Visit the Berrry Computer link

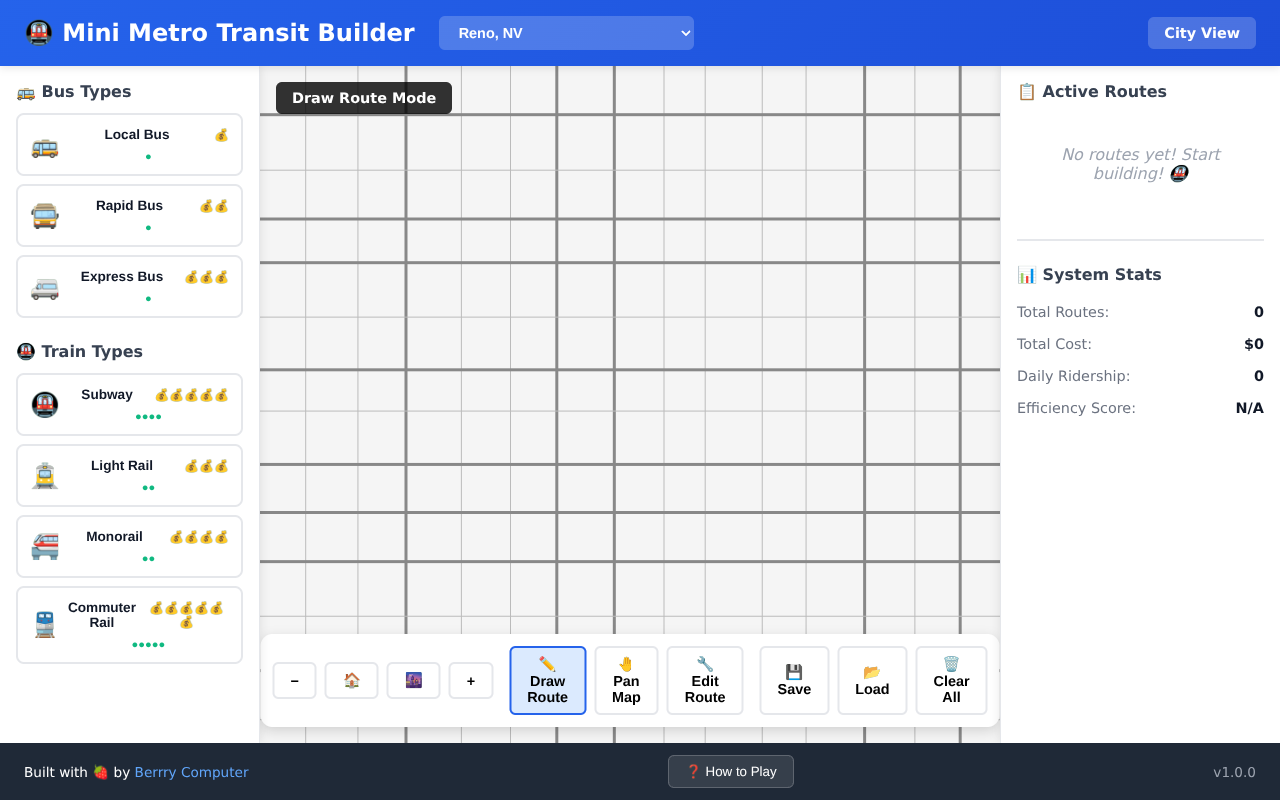tap(191, 771)
